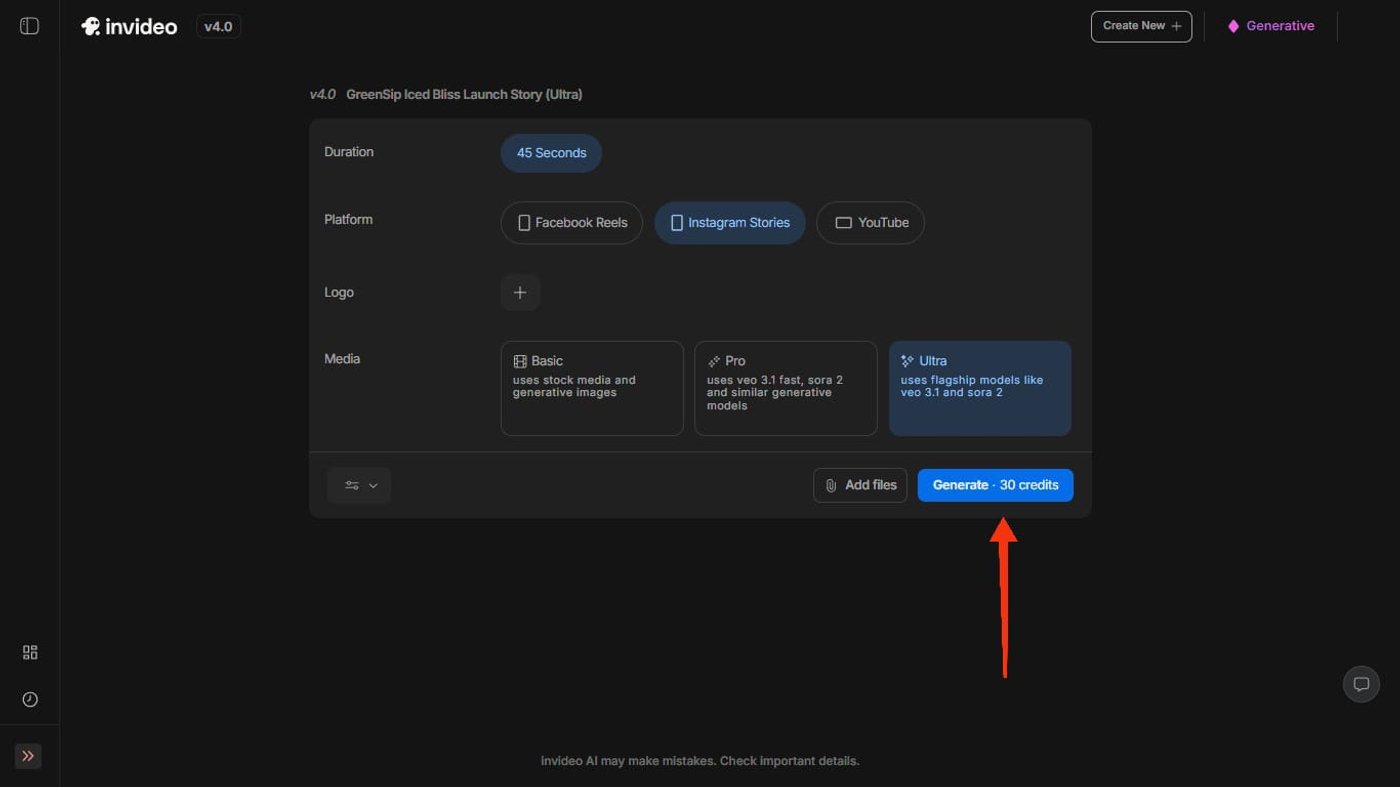Open the 45 Seconds duration chip
Image resolution: width=1400 pixels, height=787 pixels.
551,153
